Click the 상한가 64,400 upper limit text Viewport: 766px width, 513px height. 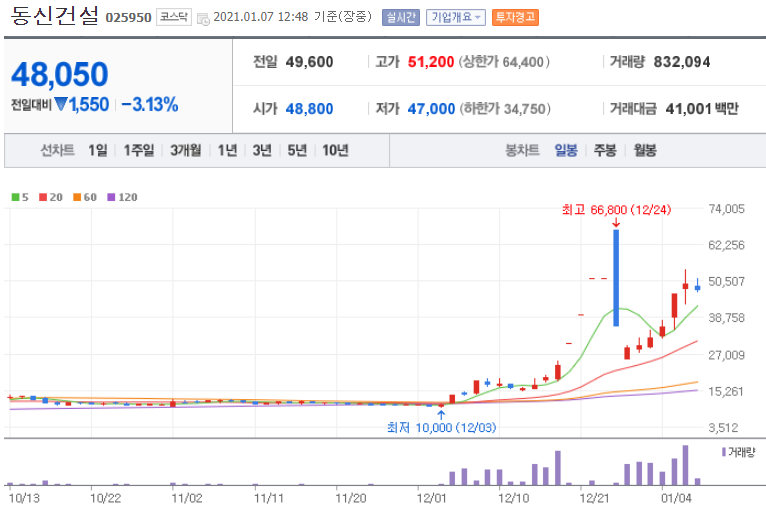(504, 62)
